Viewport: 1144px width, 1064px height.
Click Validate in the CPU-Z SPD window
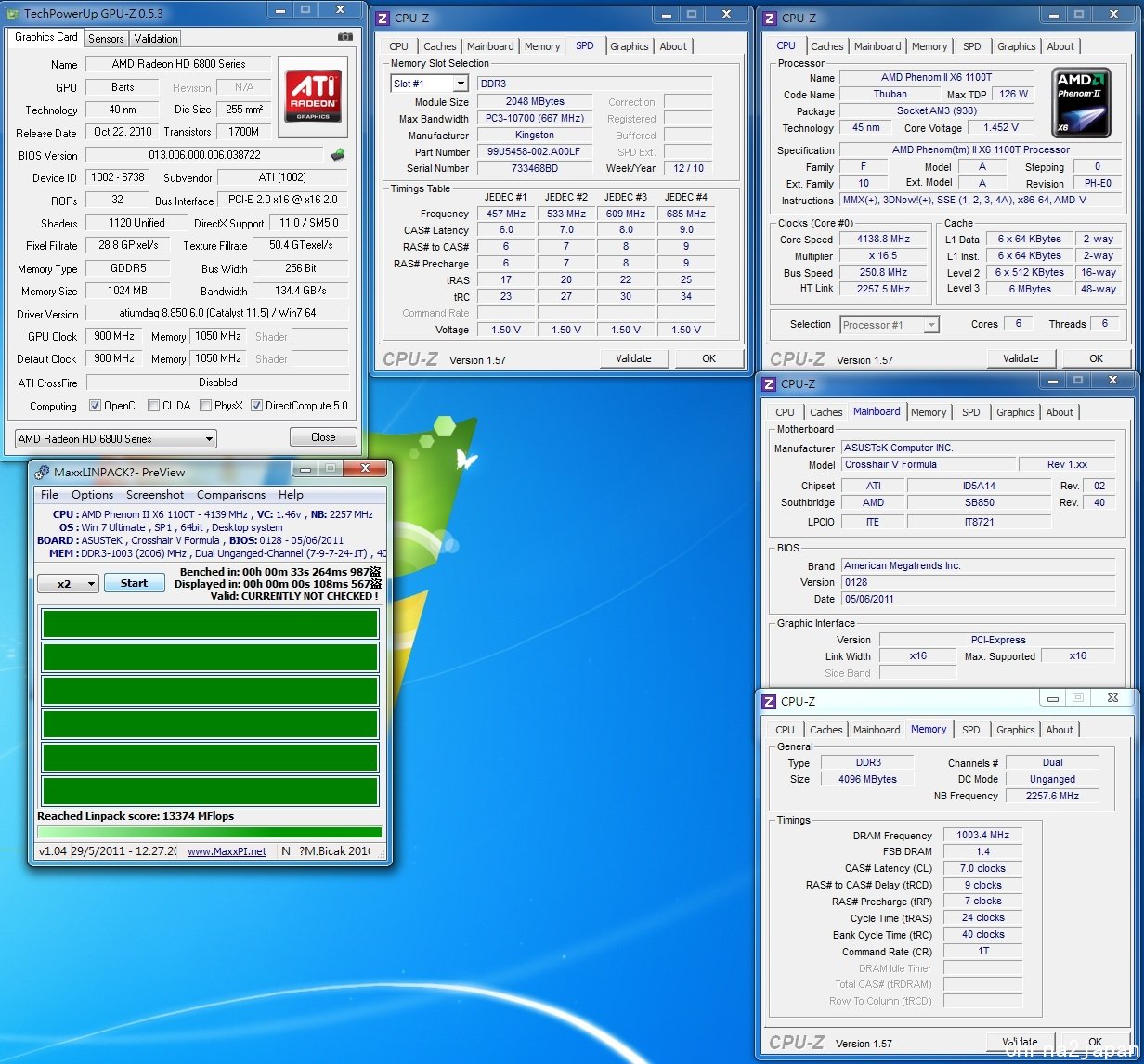click(633, 358)
